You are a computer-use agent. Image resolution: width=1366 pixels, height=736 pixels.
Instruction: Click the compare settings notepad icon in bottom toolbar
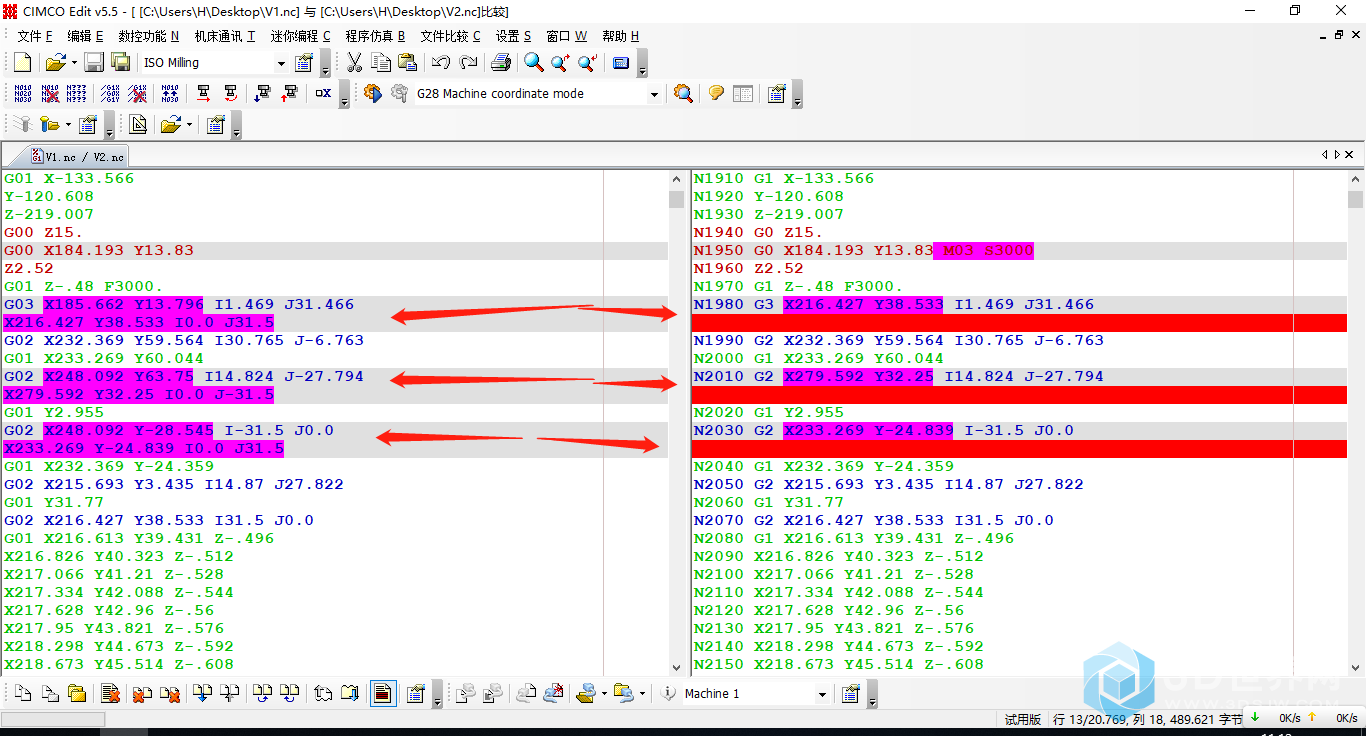(416, 693)
